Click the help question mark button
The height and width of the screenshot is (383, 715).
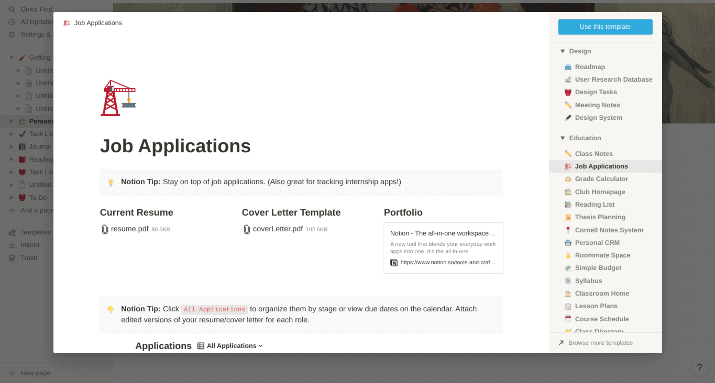point(699,367)
